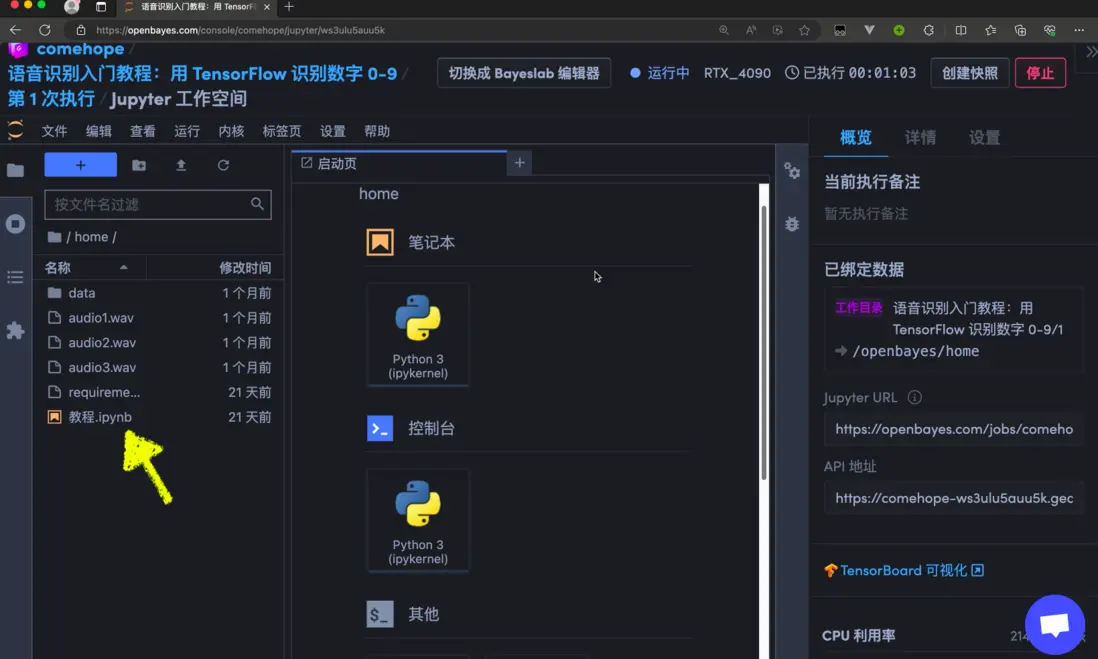Open the table of contents sidebar icon
The height and width of the screenshot is (659, 1098).
(15, 277)
